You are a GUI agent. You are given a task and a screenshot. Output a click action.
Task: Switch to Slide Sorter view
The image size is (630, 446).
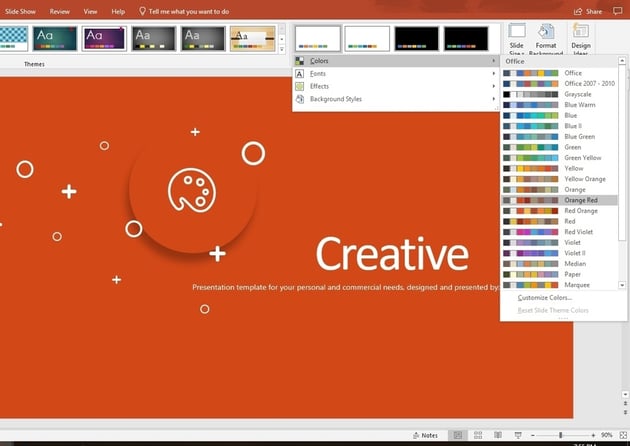(x=476, y=435)
